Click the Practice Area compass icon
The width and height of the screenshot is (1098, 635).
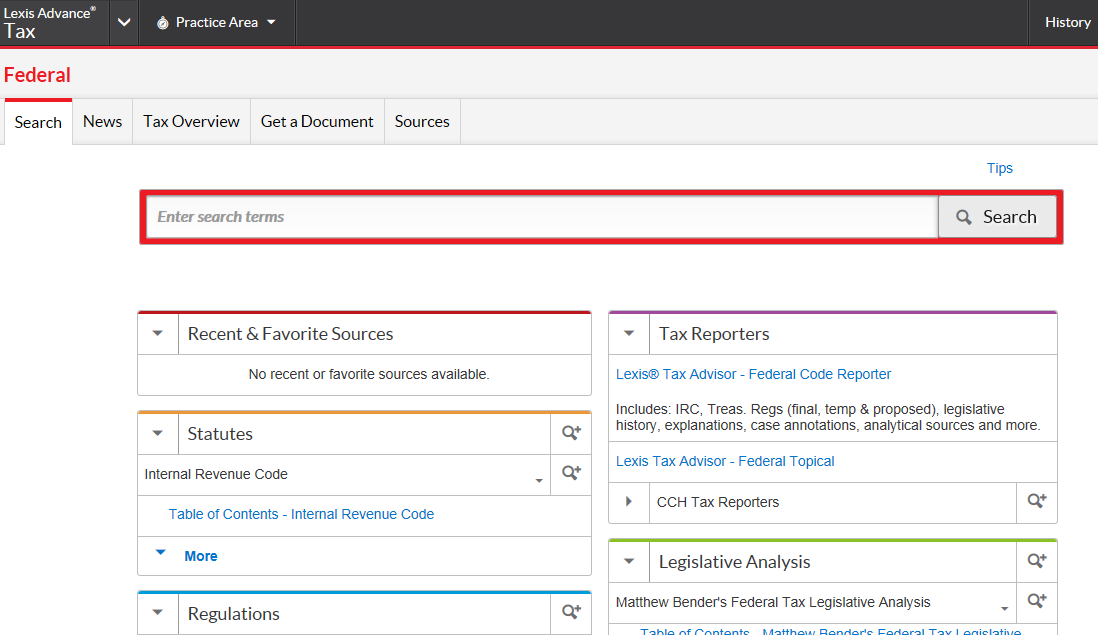[163, 22]
